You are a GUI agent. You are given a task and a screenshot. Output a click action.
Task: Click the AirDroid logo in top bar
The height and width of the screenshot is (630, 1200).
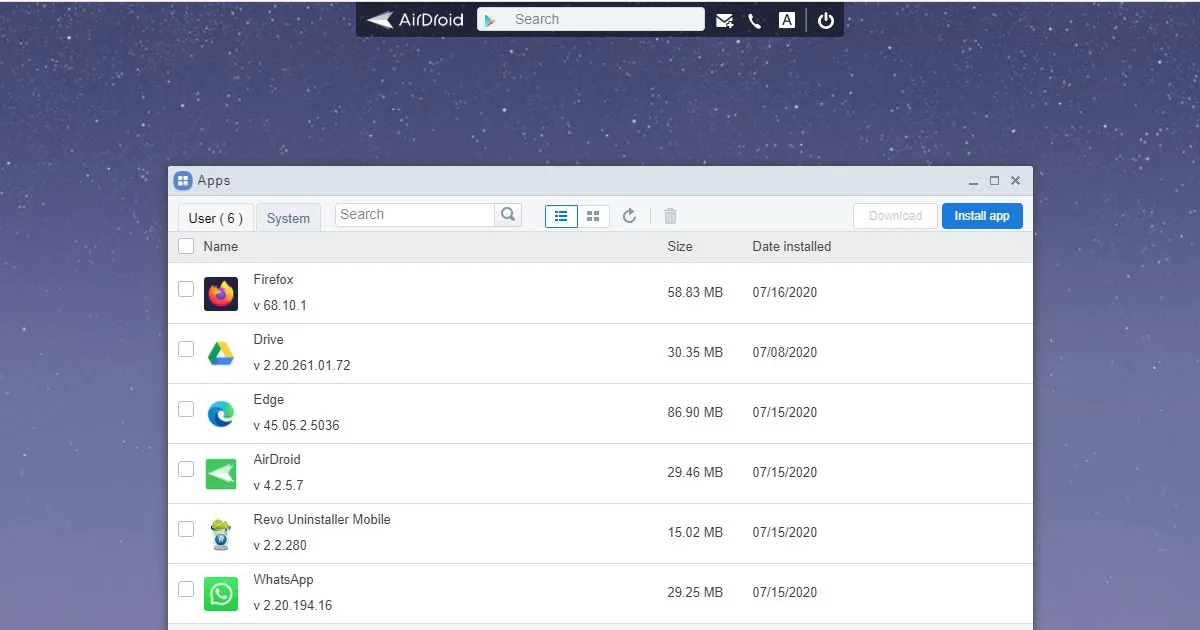pos(415,19)
